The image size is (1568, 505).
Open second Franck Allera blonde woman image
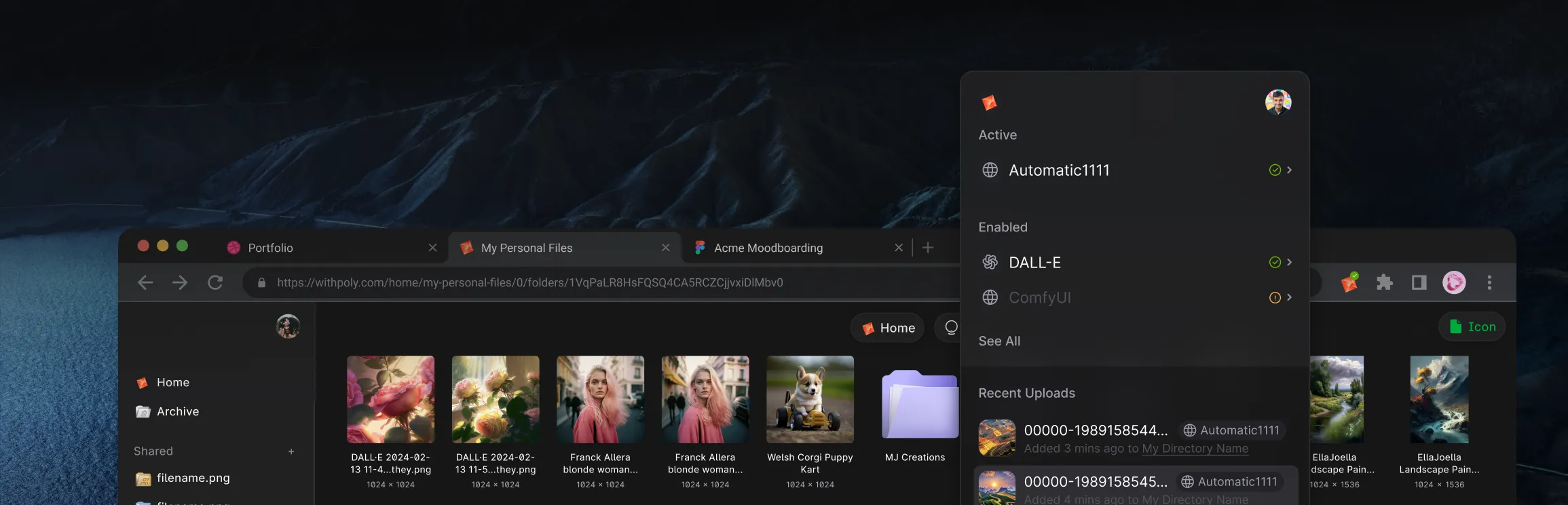coord(705,400)
